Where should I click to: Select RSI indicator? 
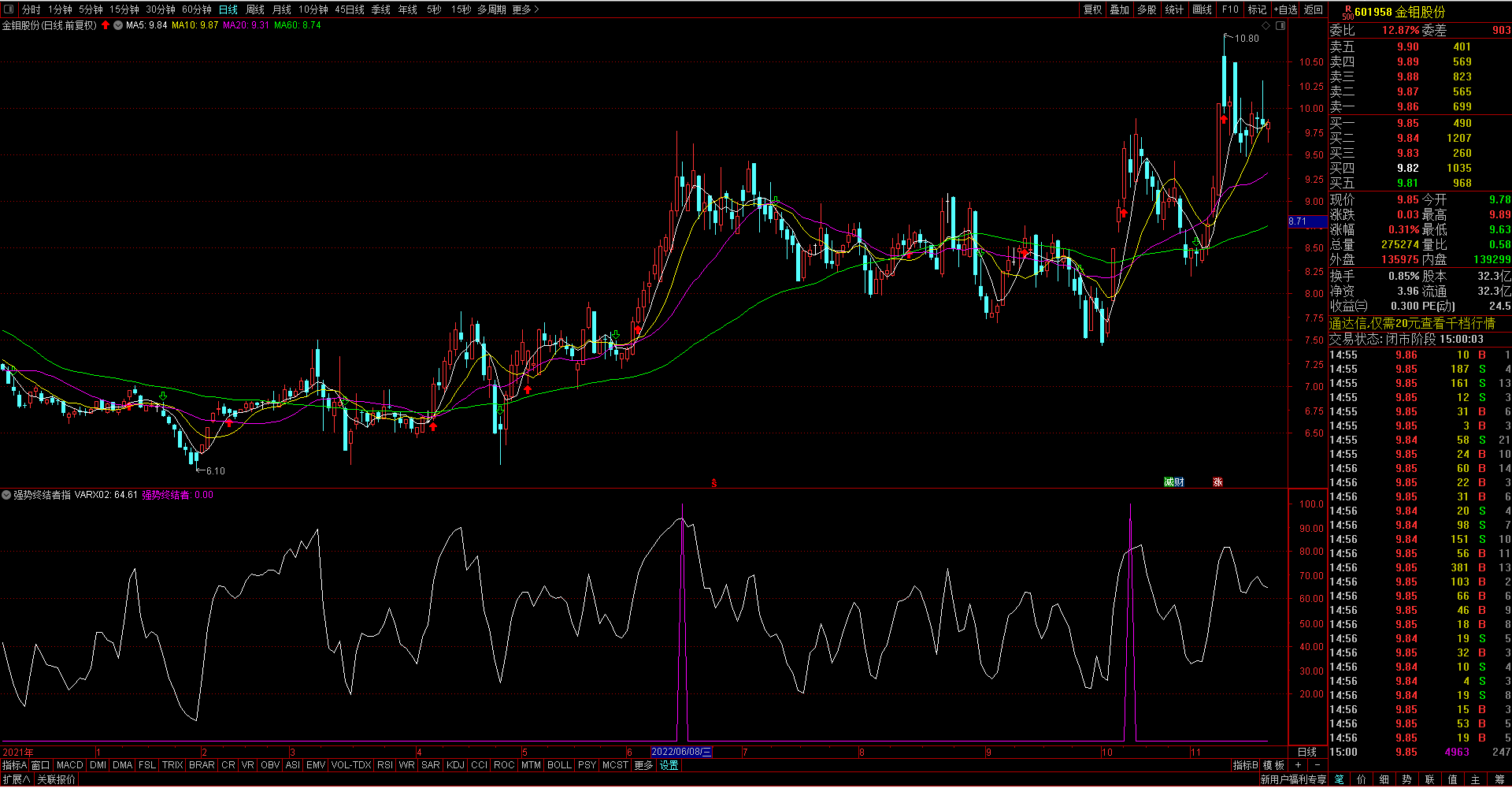point(385,765)
